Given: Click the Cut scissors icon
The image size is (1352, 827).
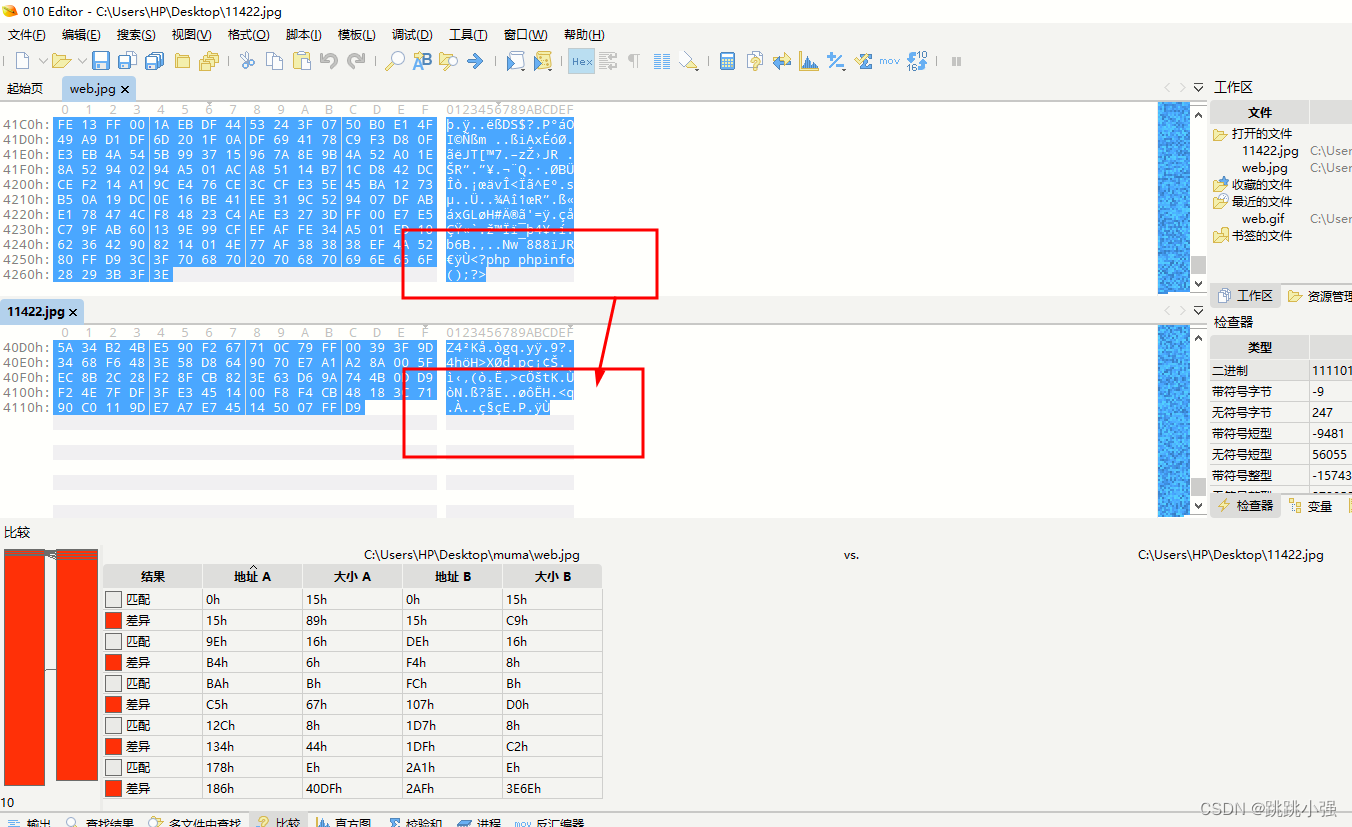Looking at the screenshot, I should click(x=247, y=61).
